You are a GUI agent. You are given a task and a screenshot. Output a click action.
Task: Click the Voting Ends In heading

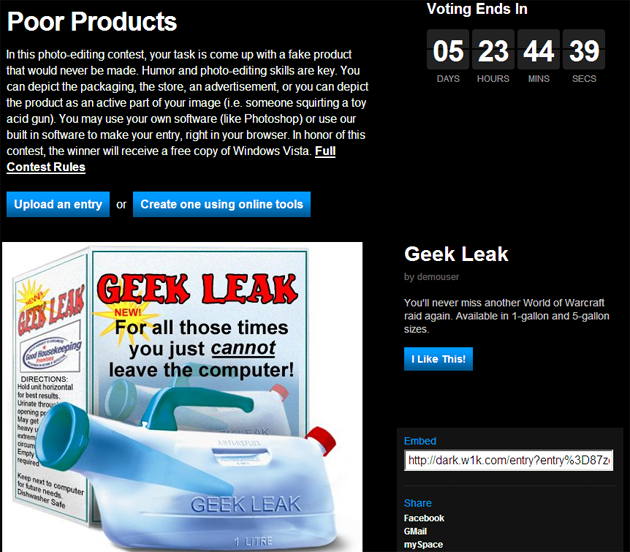click(x=477, y=9)
